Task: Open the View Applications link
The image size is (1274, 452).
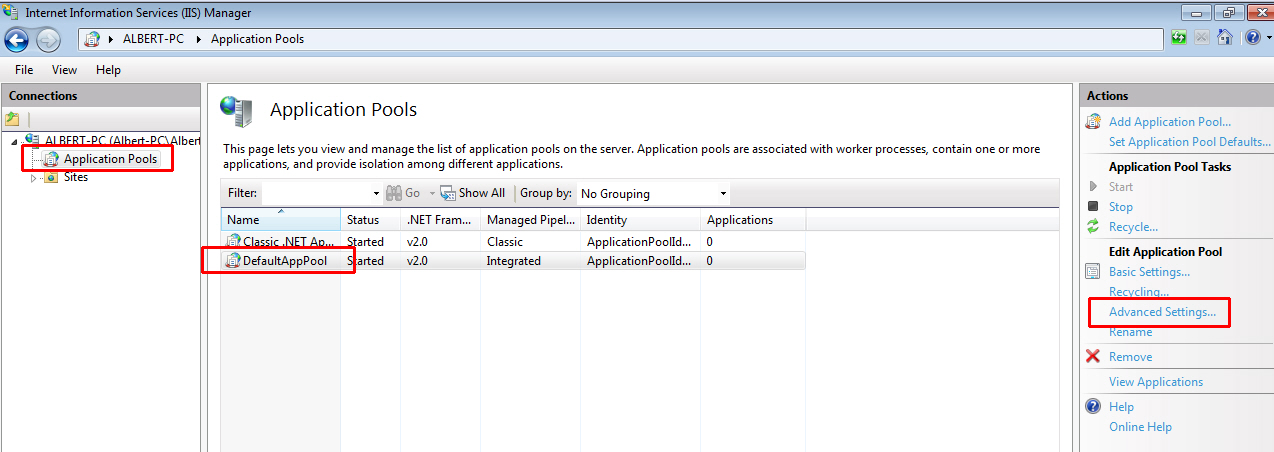Action: (x=1156, y=382)
